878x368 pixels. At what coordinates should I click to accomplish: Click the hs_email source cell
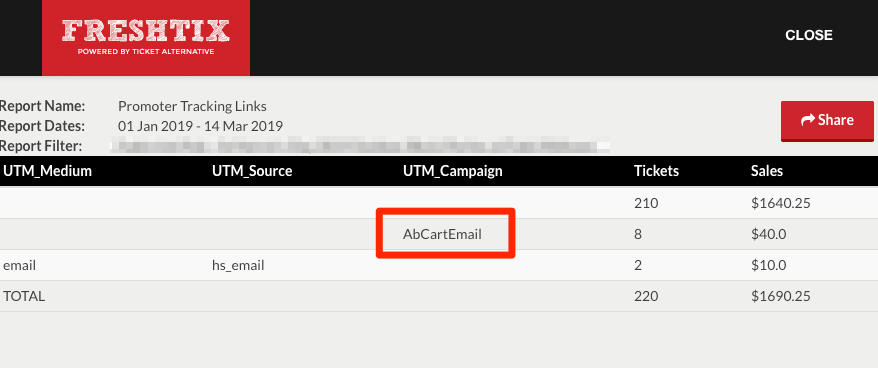pyautogui.click(x=238, y=265)
